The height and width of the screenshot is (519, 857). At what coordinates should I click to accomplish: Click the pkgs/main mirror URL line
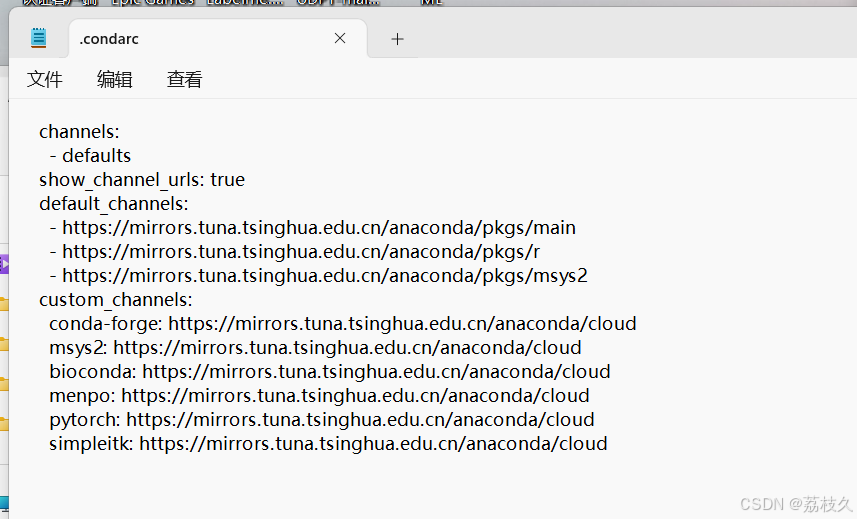[x=318, y=228]
